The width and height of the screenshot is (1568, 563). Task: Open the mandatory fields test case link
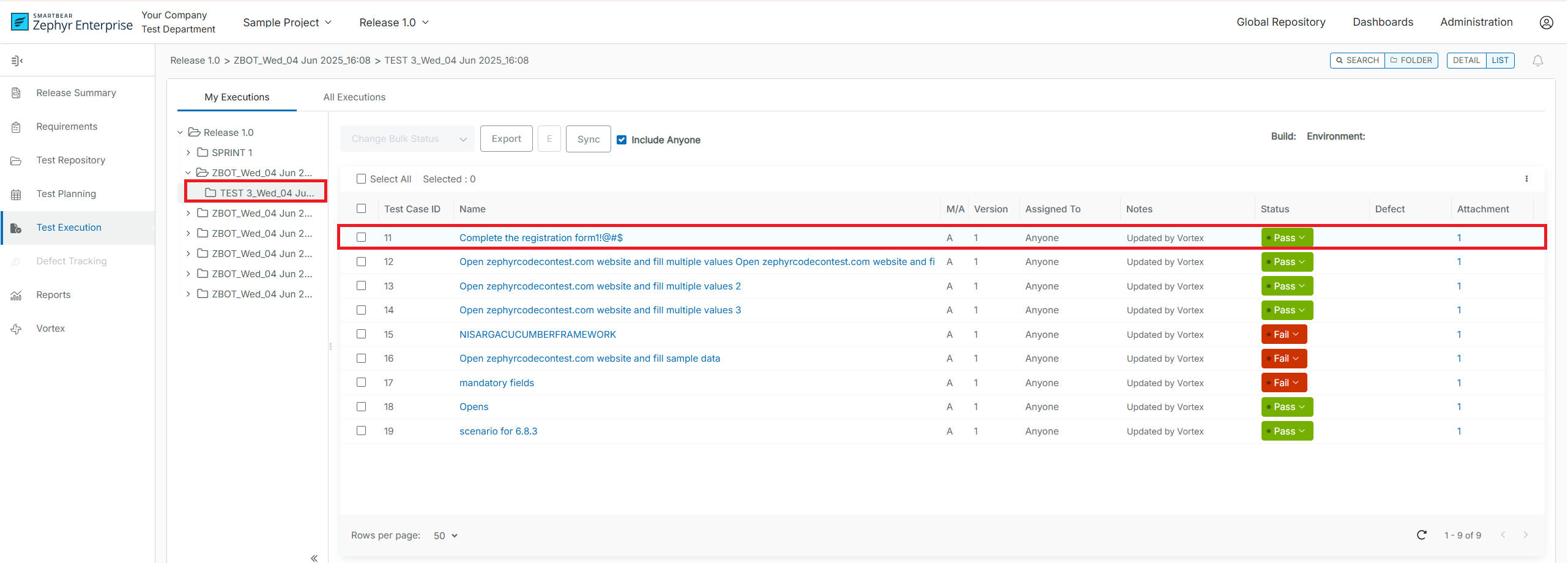click(496, 383)
